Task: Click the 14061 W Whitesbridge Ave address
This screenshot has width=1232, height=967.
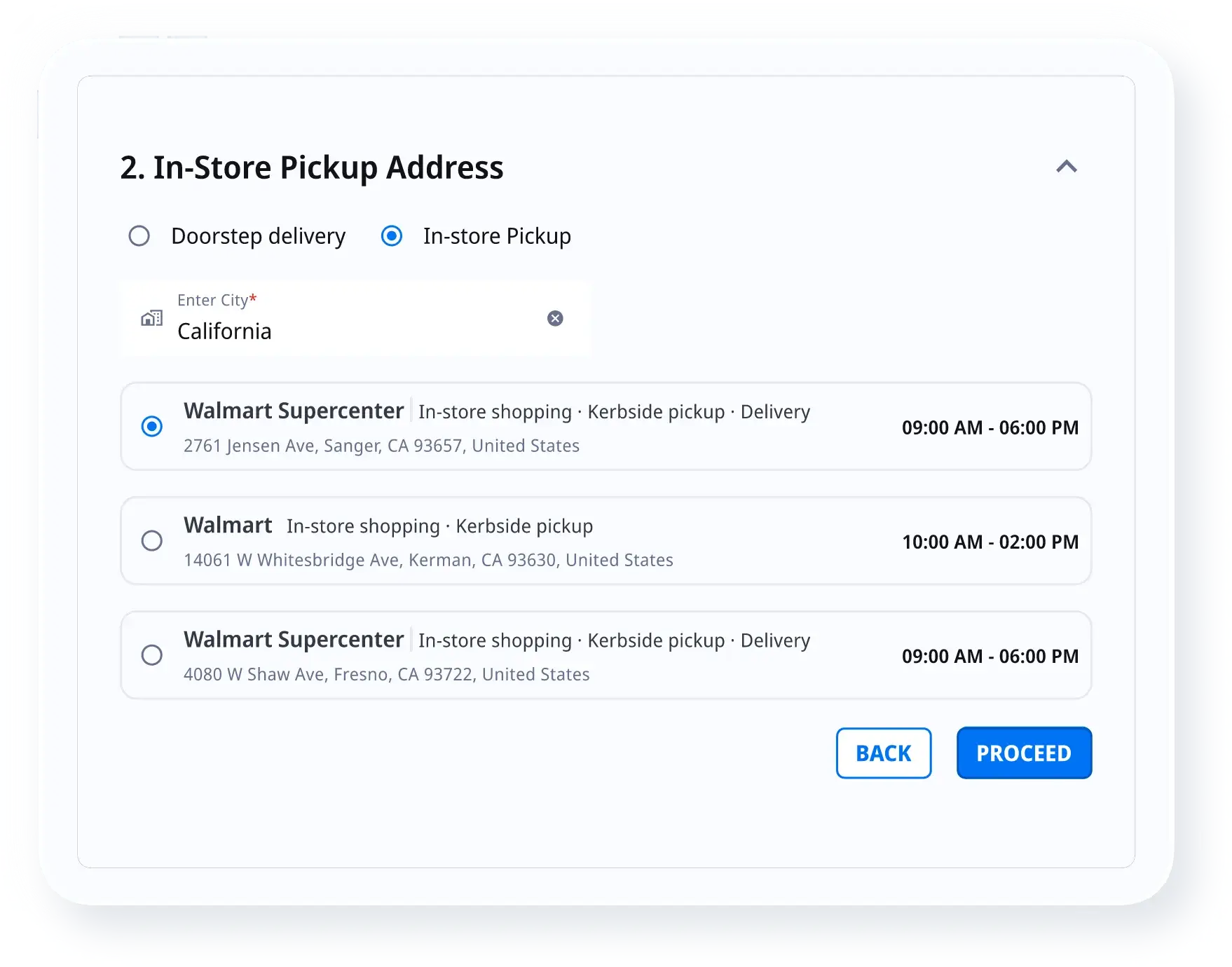Action: (x=428, y=560)
